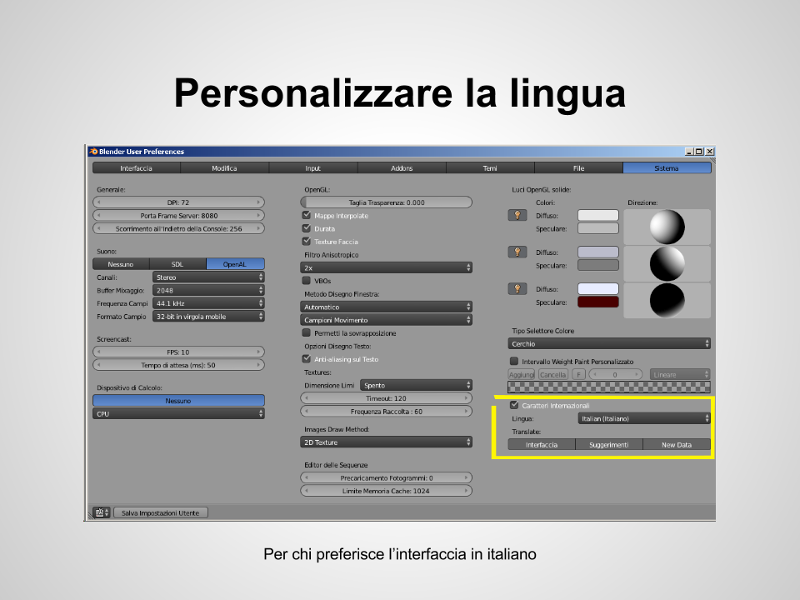Switch to Input tab
The image size is (800, 600).
point(313,168)
